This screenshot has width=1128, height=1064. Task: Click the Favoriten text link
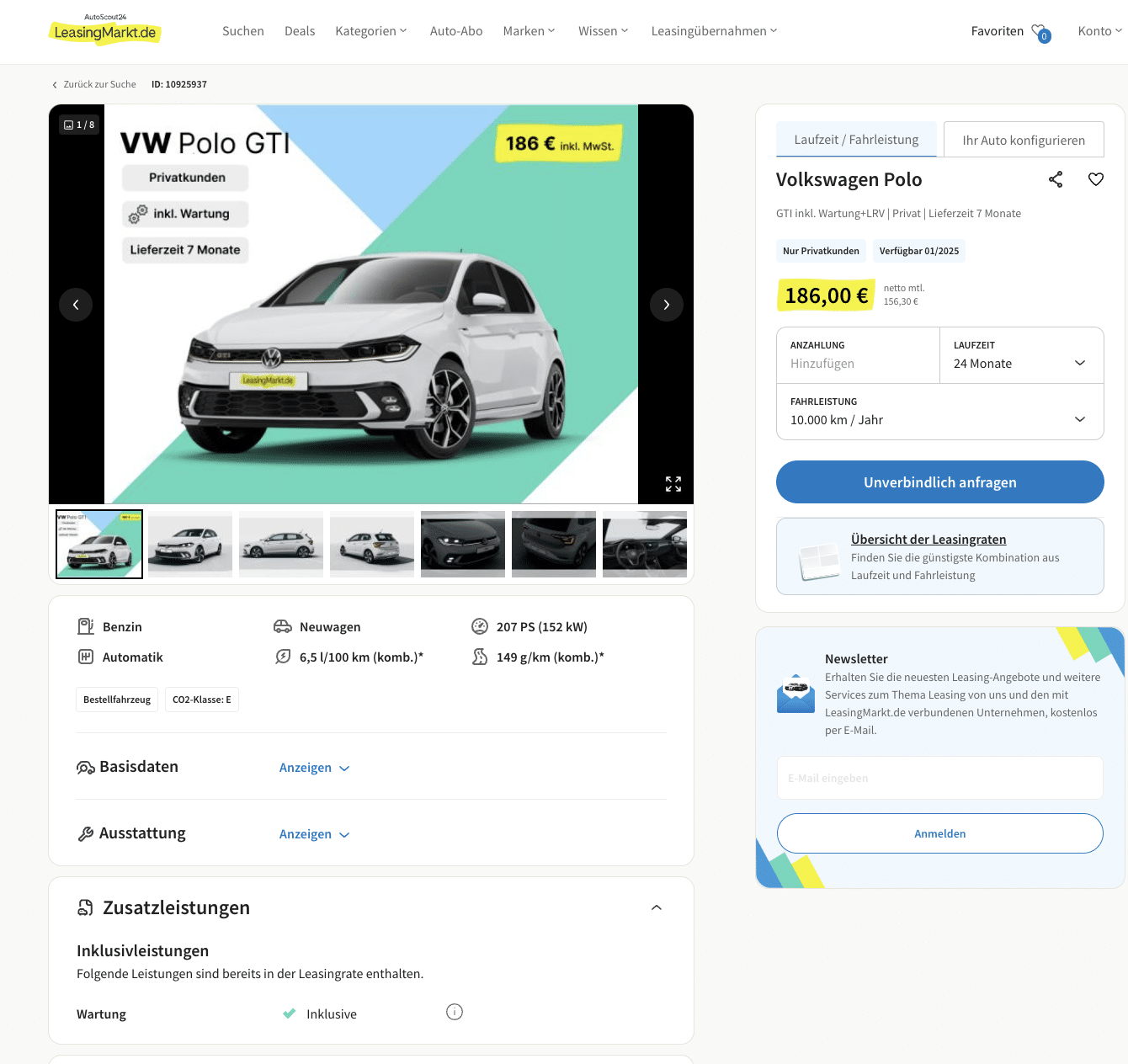coord(998,31)
